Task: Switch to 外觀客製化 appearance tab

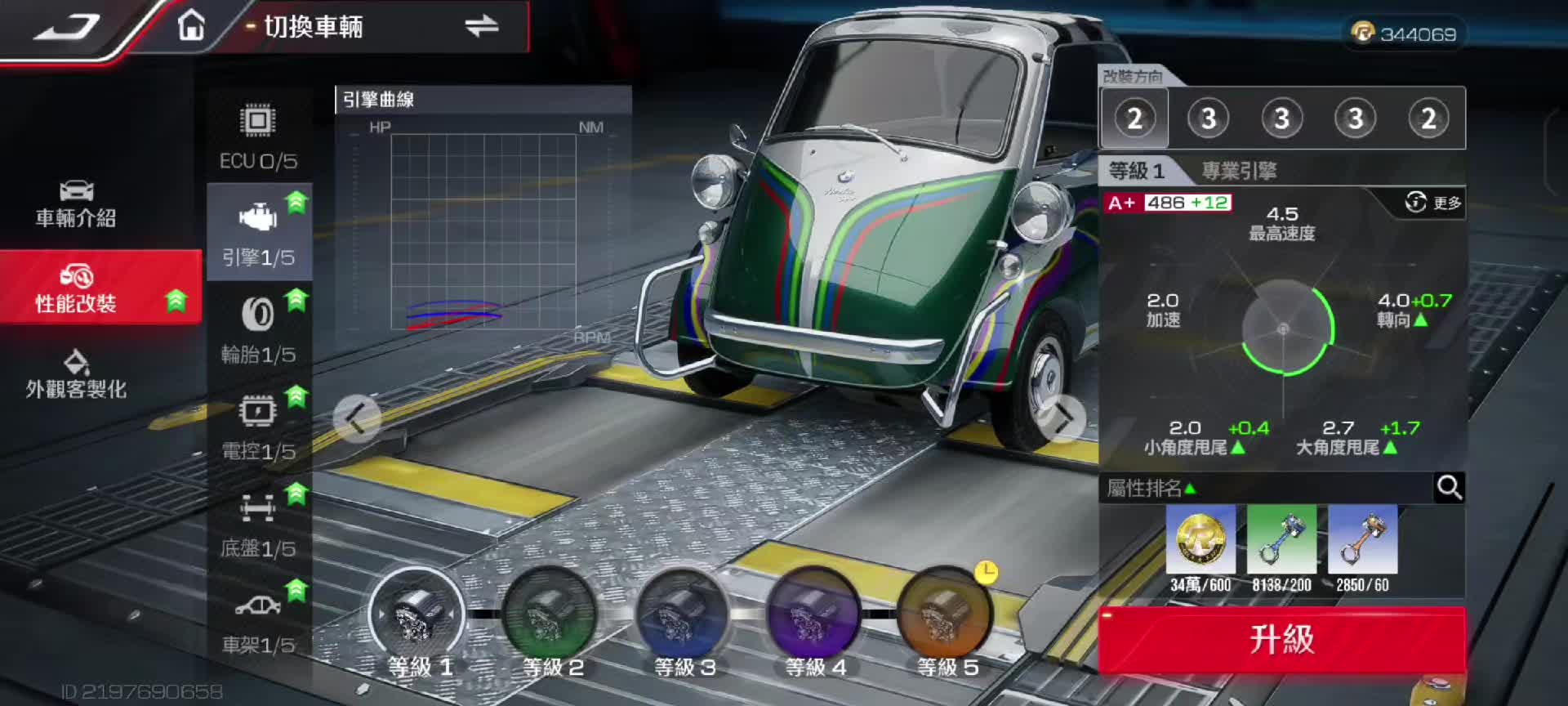Action: tap(76, 374)
